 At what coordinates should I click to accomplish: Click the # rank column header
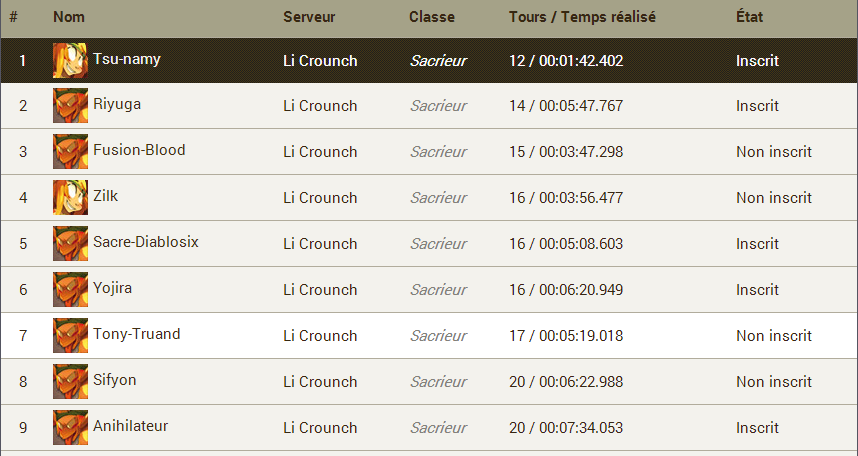[13, 17]
